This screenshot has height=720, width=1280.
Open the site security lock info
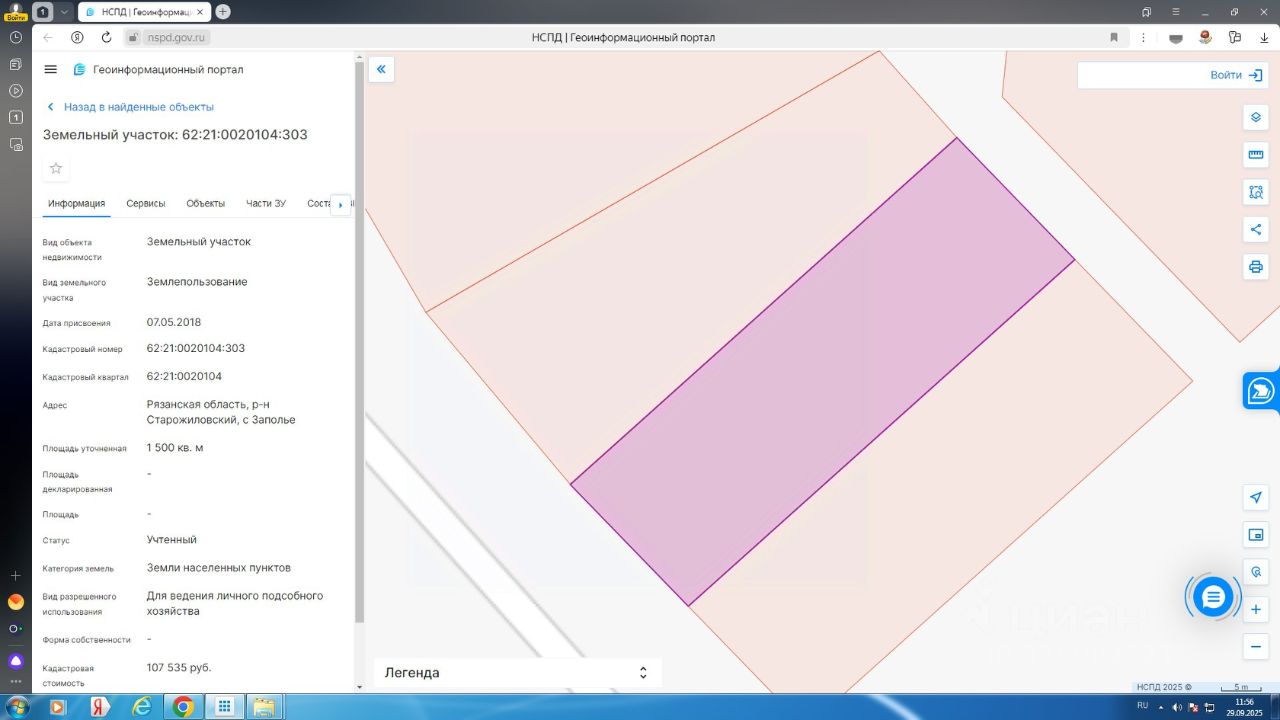[x=132, y=37]
